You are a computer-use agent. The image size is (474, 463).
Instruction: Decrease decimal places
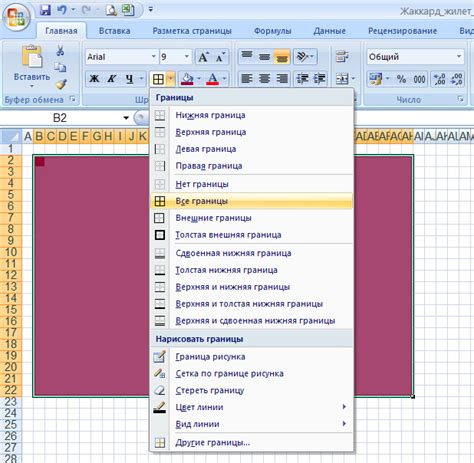456,79
